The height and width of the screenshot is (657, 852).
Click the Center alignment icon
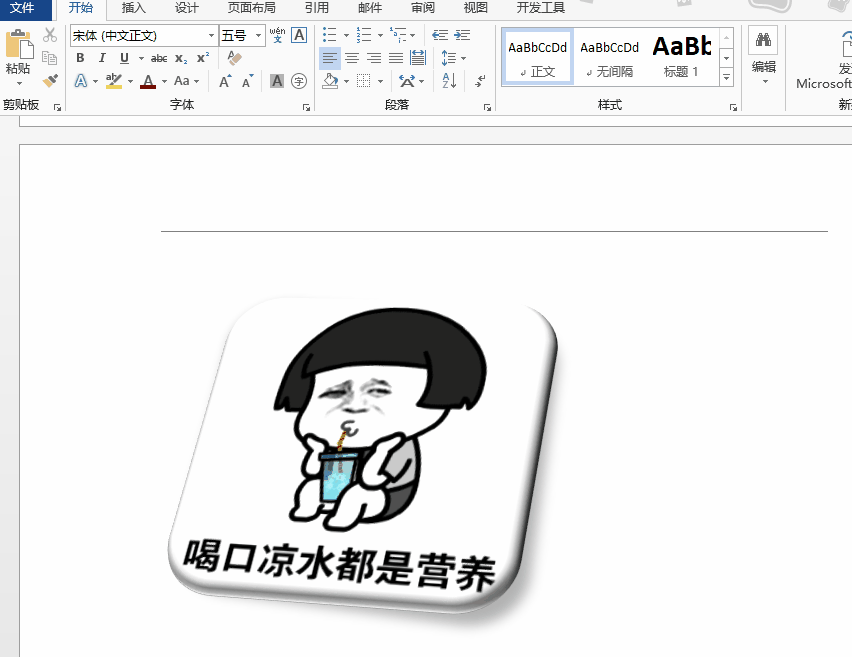tap(352, 58)
